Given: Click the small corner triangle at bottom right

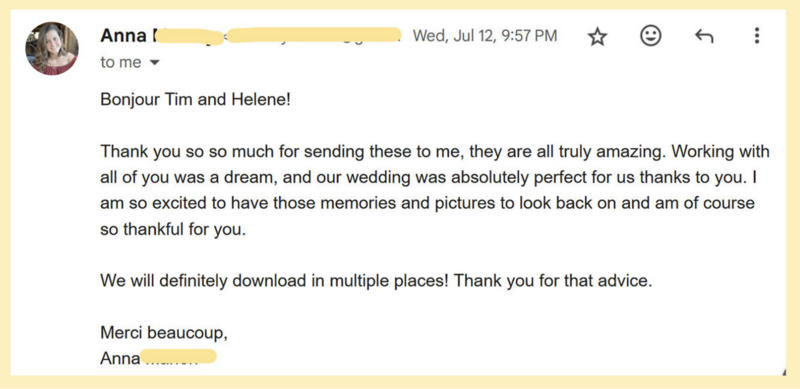Looking at the screenshot, I should [783, 372].
